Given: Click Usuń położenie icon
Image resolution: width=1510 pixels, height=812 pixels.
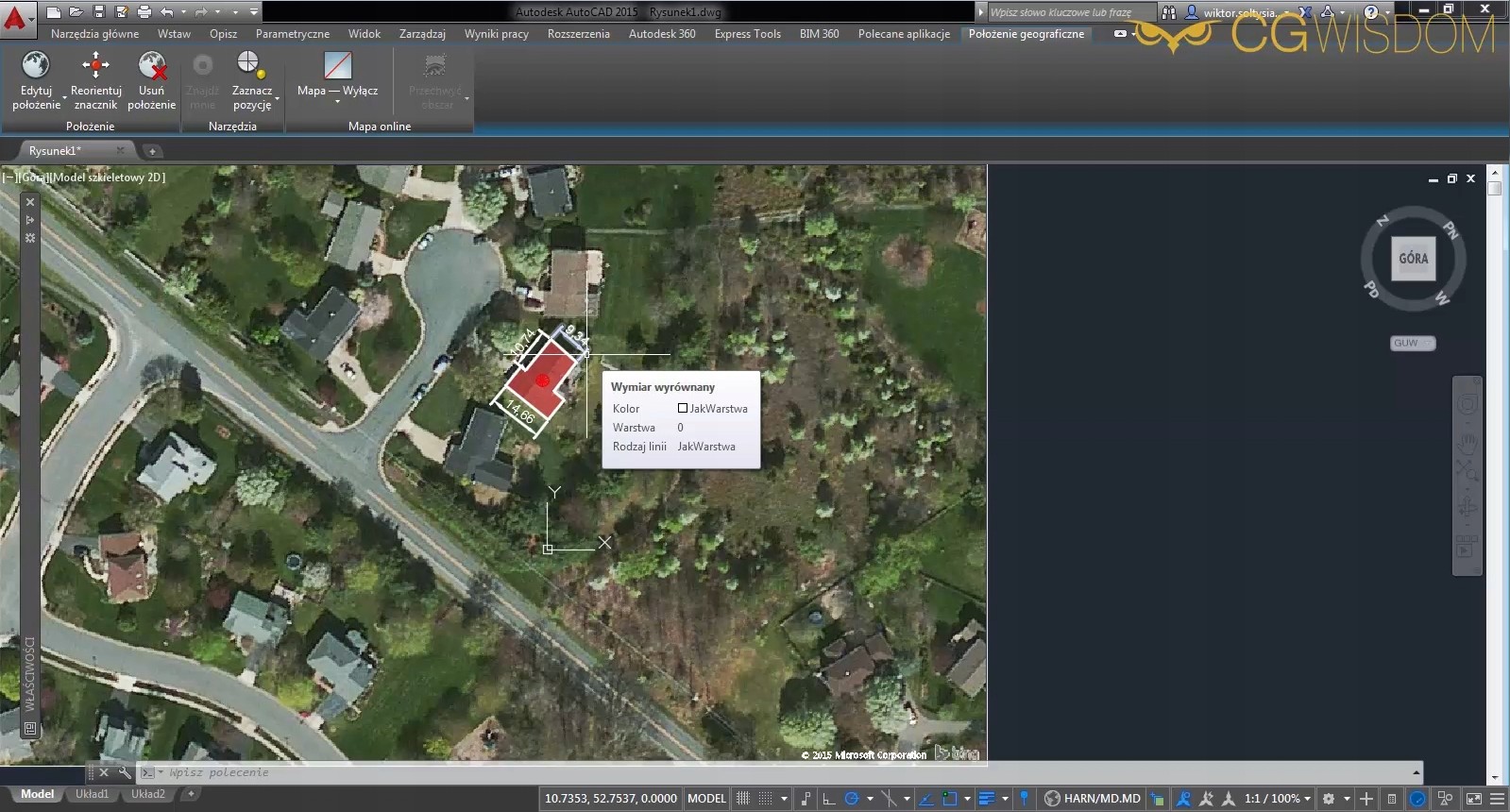Looking at the screenshot, I should (151, 66).
